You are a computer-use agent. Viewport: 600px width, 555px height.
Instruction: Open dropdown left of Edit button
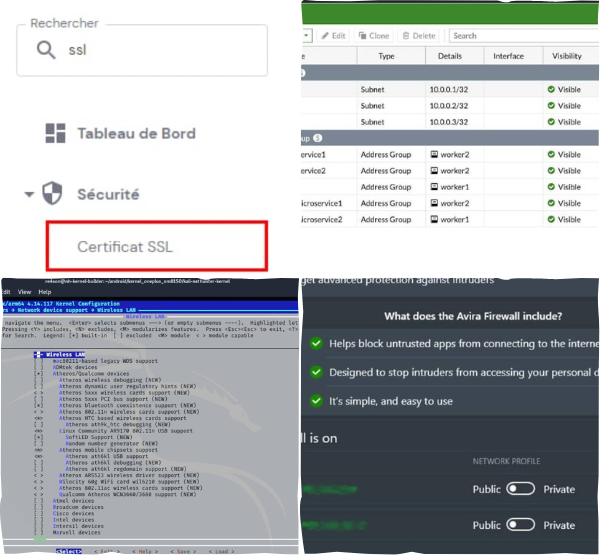click(308, 36)
